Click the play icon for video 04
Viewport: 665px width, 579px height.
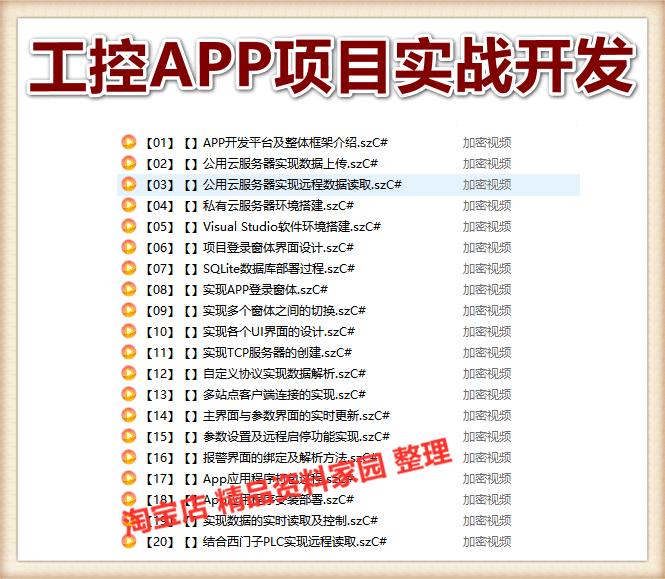(129, 205)
